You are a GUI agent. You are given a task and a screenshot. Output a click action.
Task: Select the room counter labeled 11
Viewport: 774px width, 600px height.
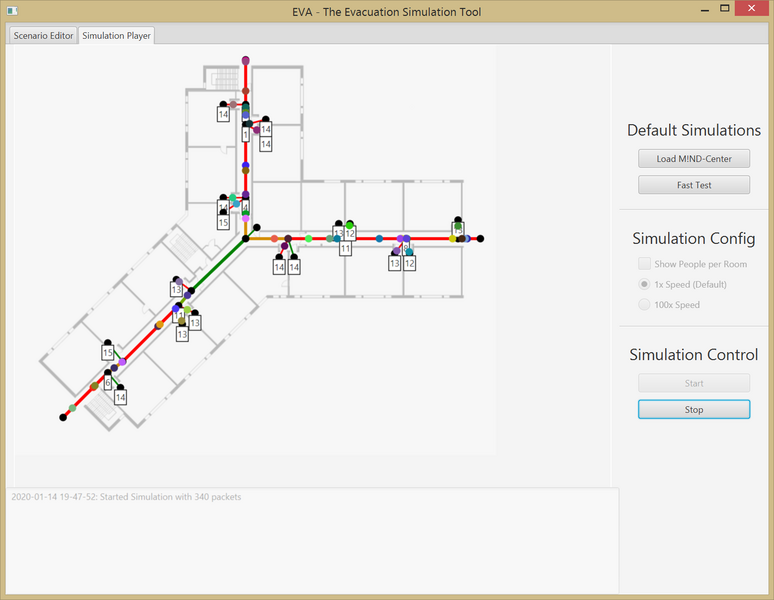pos(345,247)
